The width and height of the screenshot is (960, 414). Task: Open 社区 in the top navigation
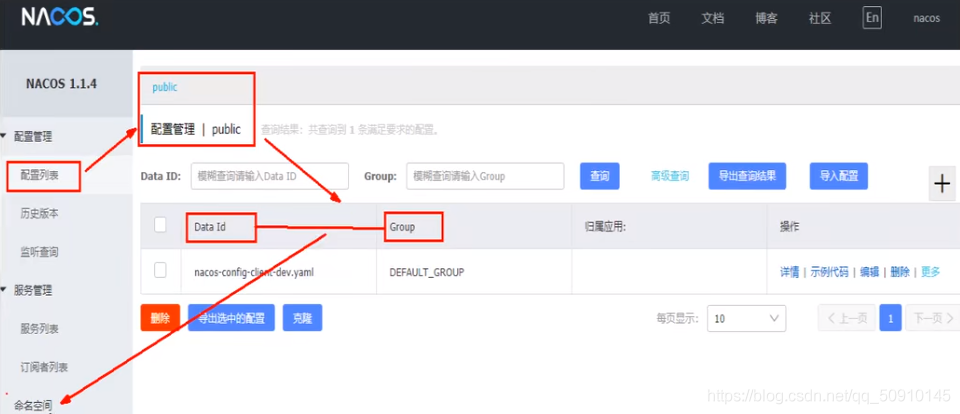(820, 18)
